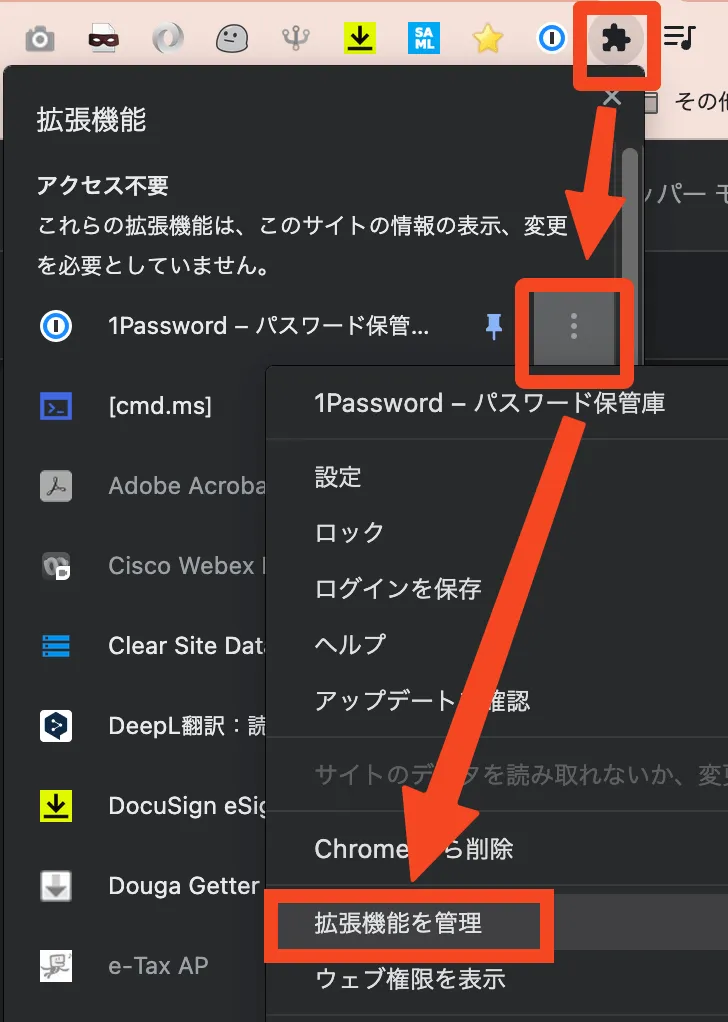This screenshot has height=1022, width=728.
Task: Open the three-dot menu for 1Password
Action: point(574,326)
